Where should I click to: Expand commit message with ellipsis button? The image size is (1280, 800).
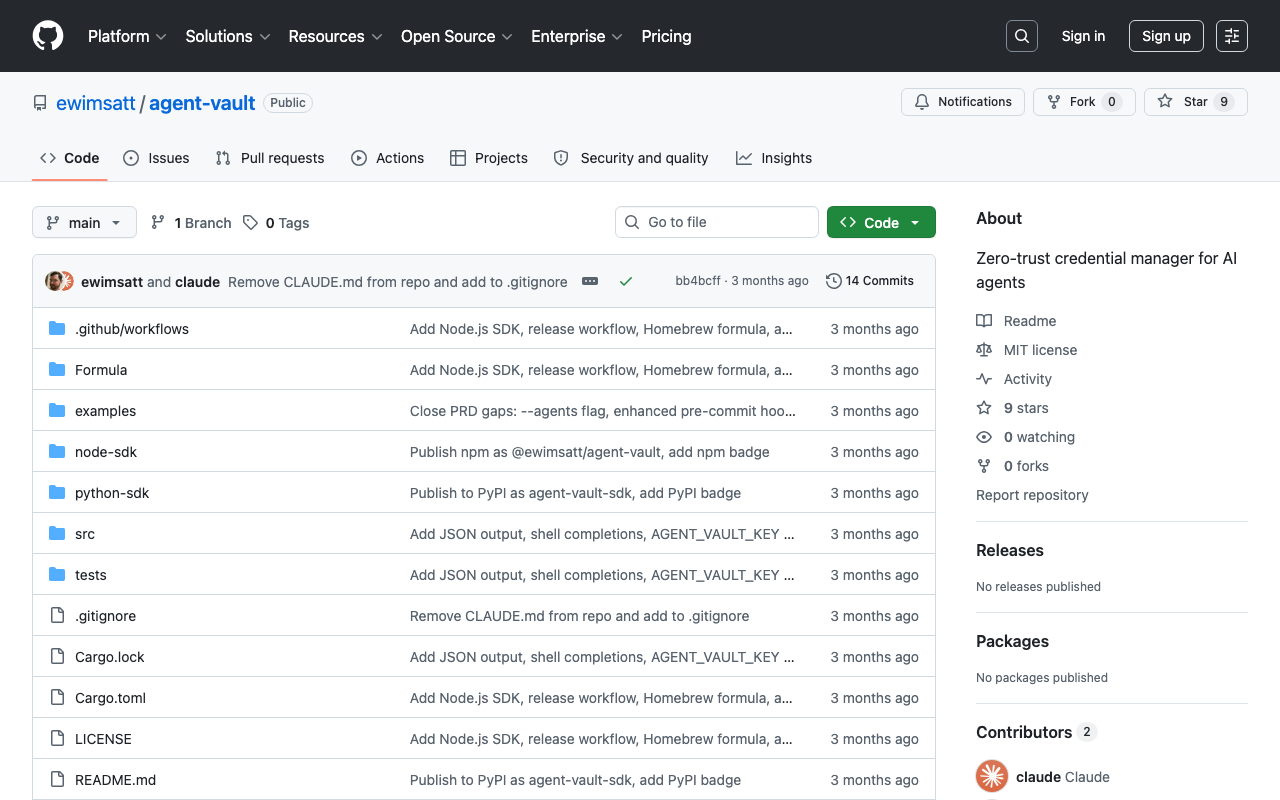coord(590,282)
